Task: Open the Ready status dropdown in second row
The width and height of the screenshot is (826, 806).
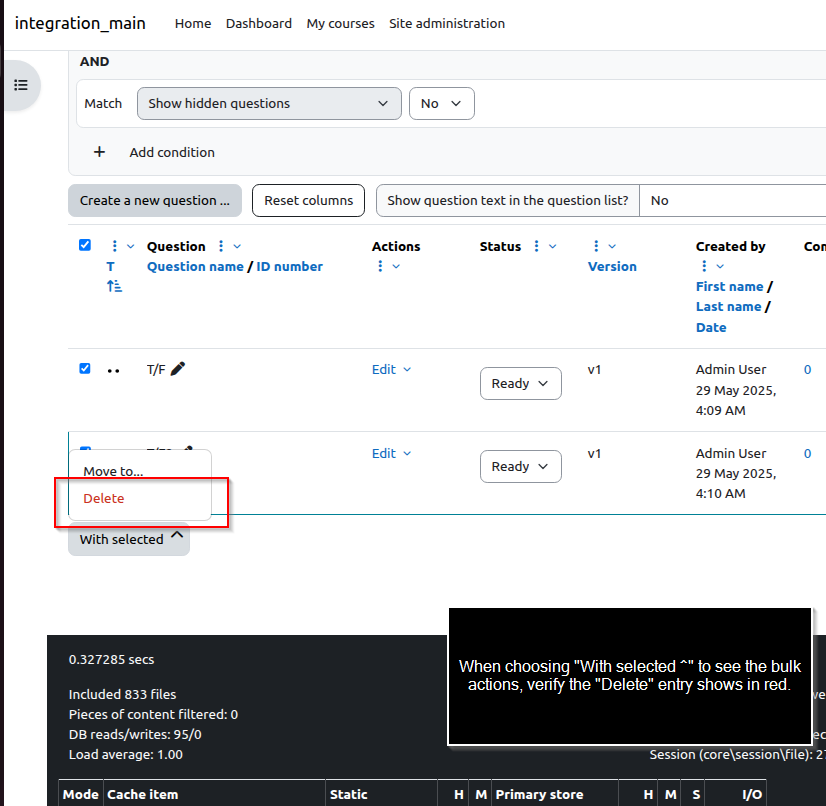Action: click(520, 466)
